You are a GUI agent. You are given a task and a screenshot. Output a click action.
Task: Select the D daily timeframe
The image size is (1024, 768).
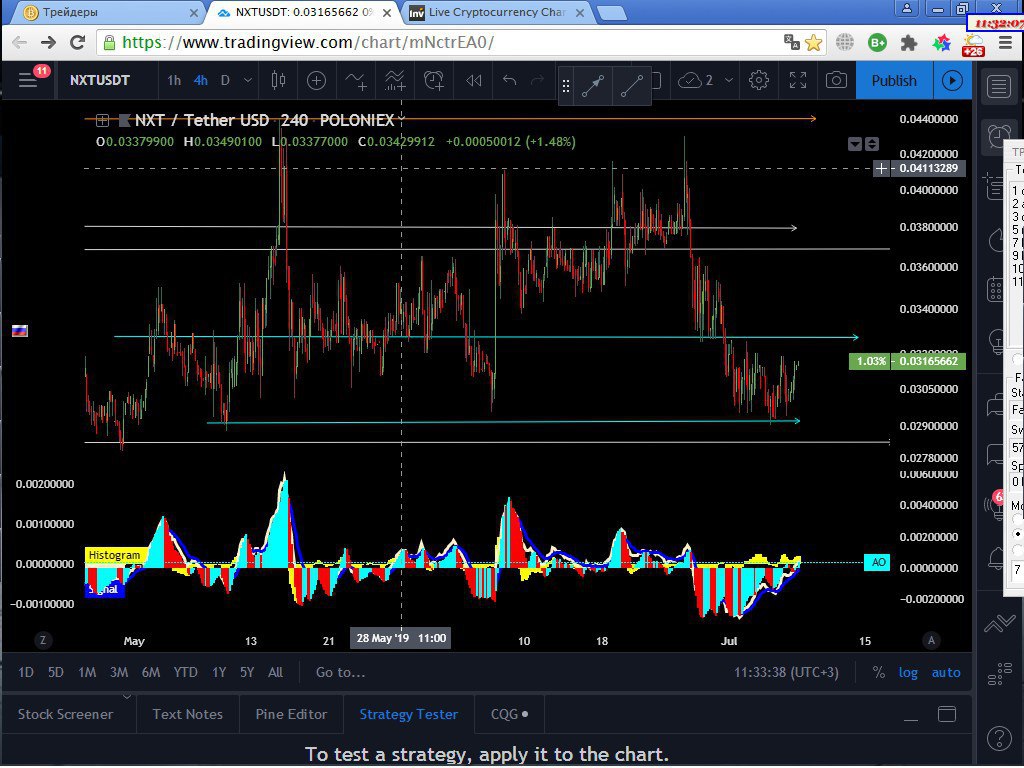pyautogui.click(x=225, y=80)
